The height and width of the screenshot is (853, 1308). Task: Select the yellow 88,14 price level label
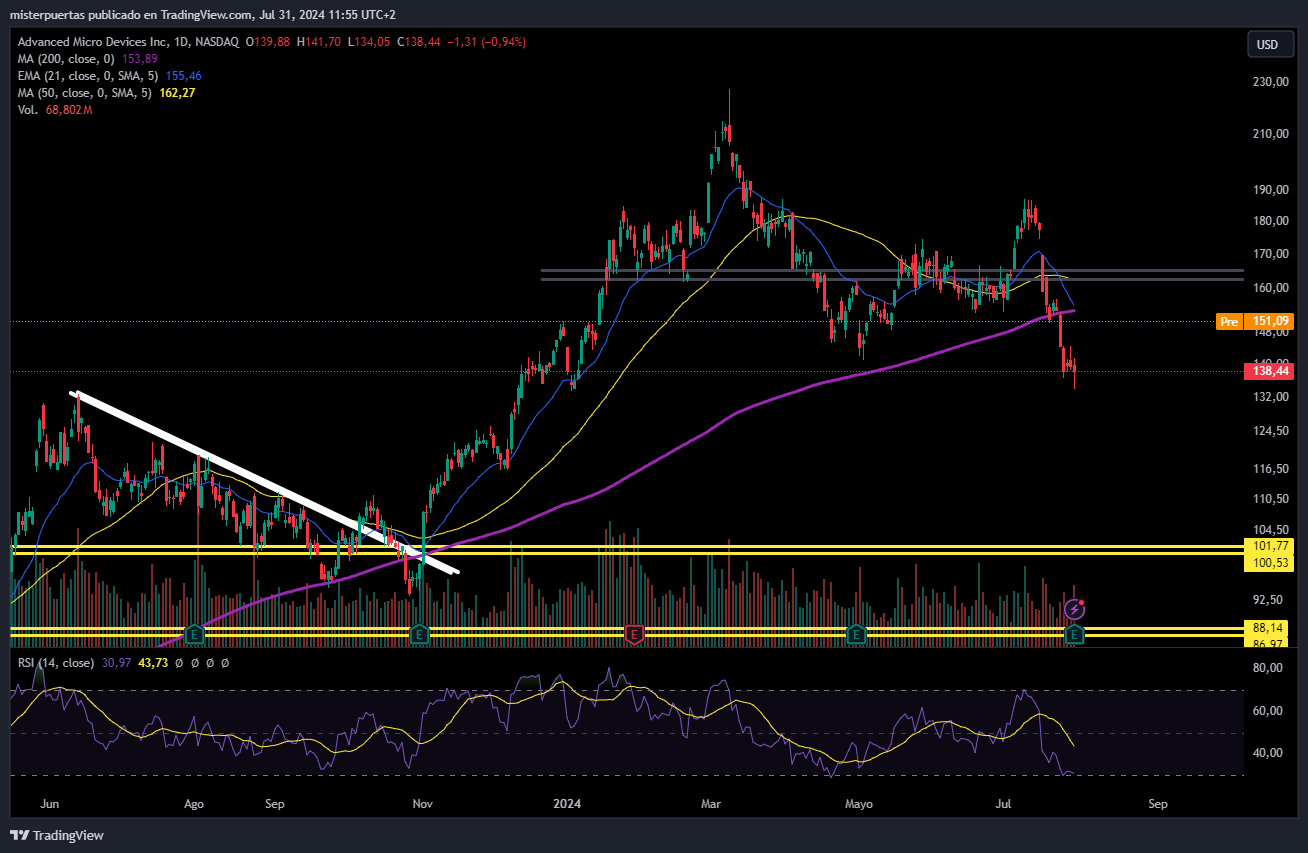point(1268,628)
